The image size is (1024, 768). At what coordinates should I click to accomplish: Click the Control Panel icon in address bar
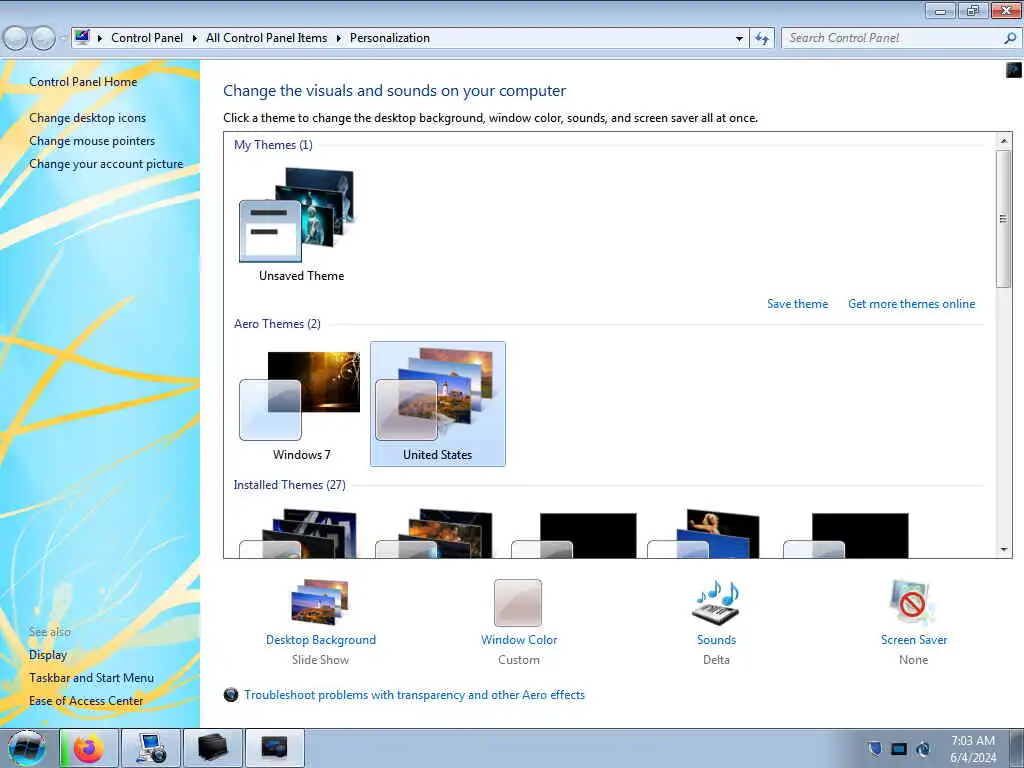click(82, 37)
